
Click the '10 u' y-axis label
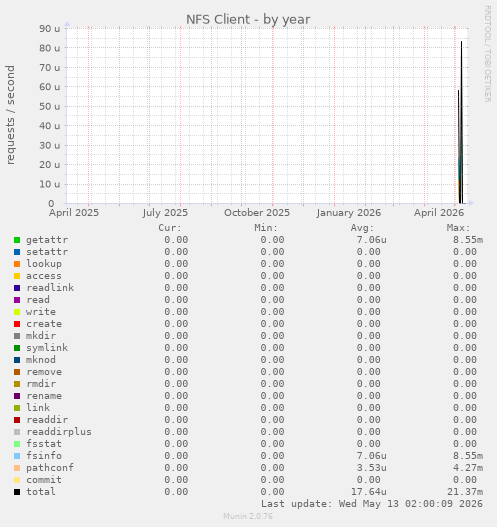50,184
